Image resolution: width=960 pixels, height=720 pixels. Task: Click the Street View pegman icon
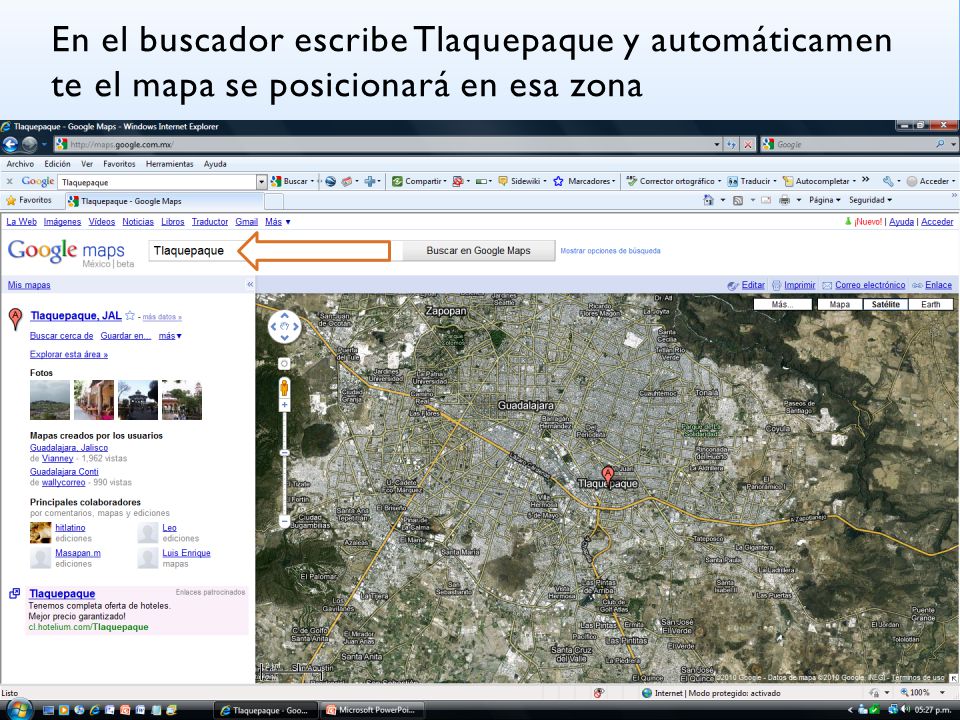pyautogui.click(x=284, y=388)
